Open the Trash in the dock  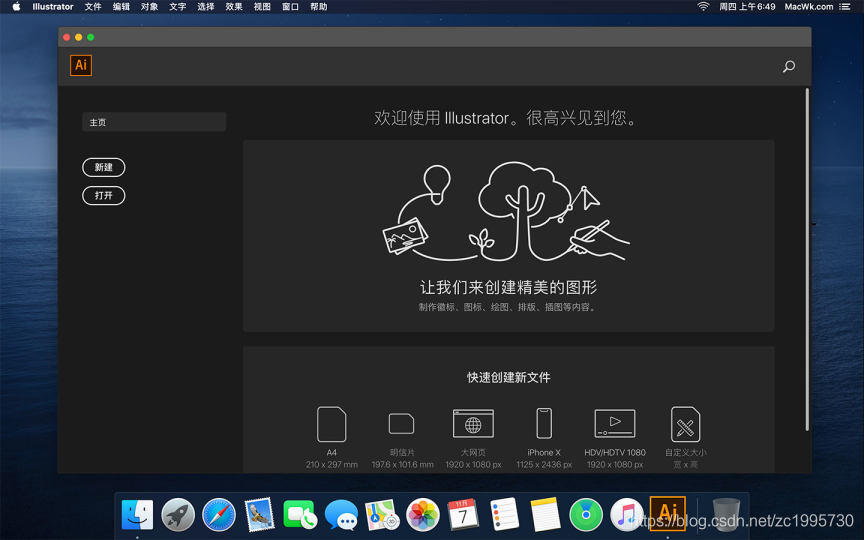(726, 515)
